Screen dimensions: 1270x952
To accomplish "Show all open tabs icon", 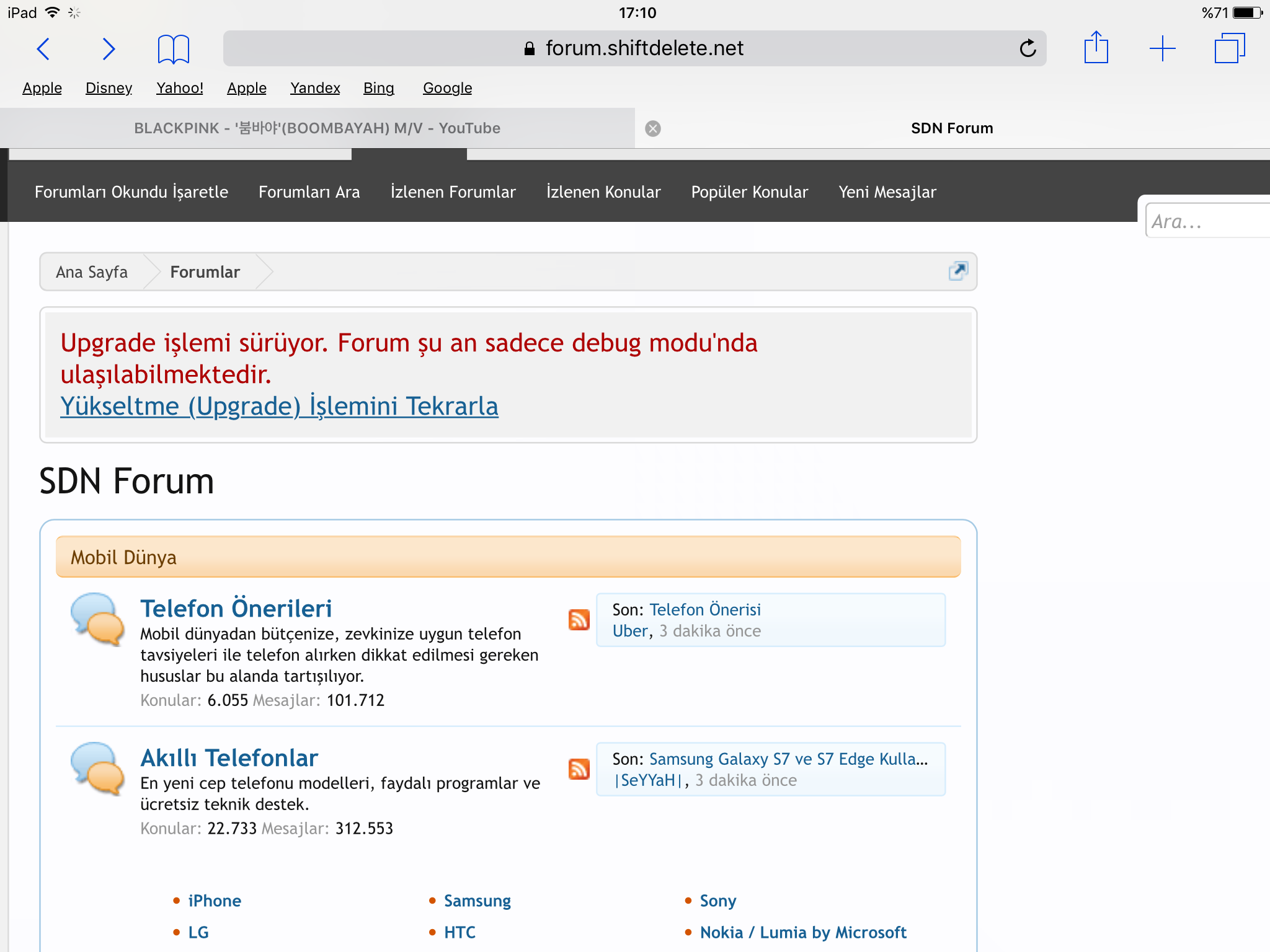I will point(1229,48).
